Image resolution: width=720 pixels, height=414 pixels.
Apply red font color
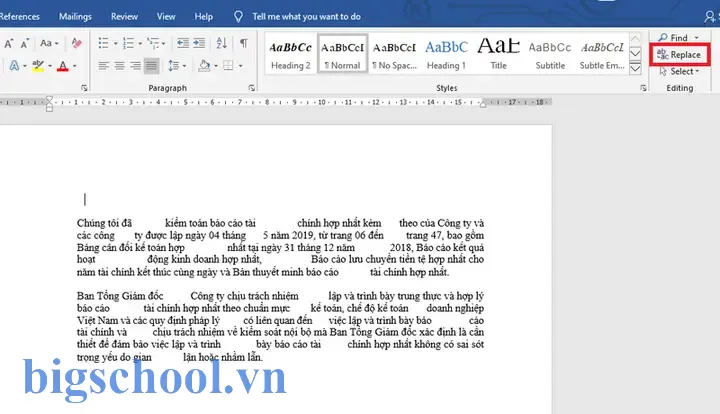pos(63,66)
